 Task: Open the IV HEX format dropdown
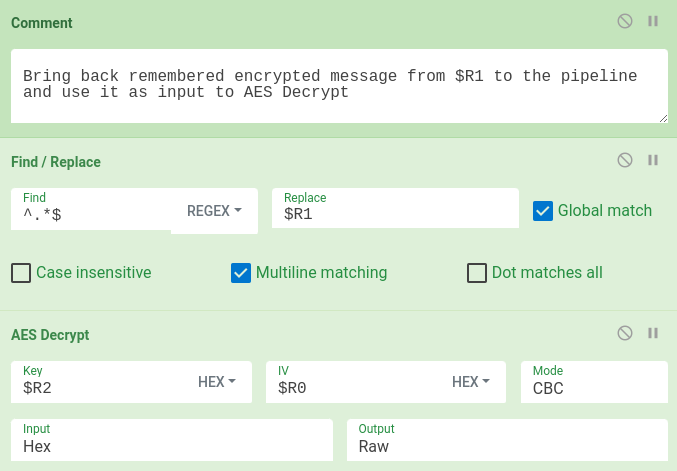(x=471, y=382)
